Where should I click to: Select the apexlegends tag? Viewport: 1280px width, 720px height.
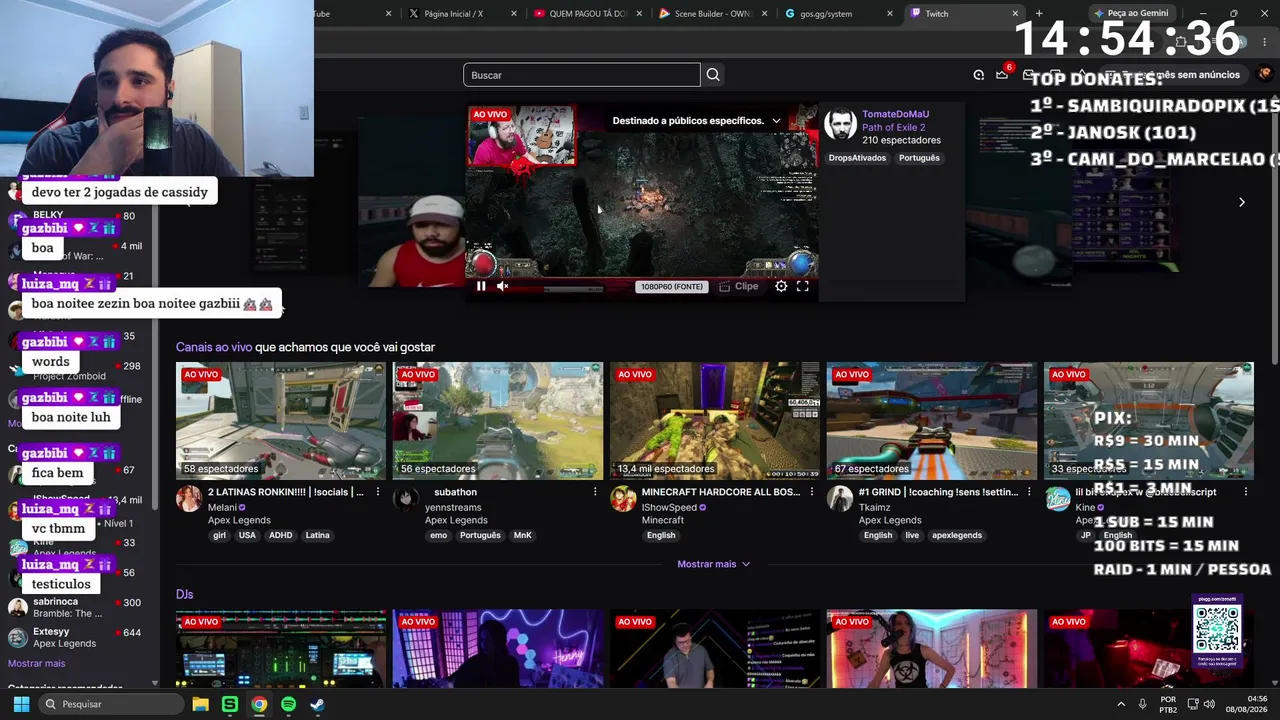click(x=957, y=535)
